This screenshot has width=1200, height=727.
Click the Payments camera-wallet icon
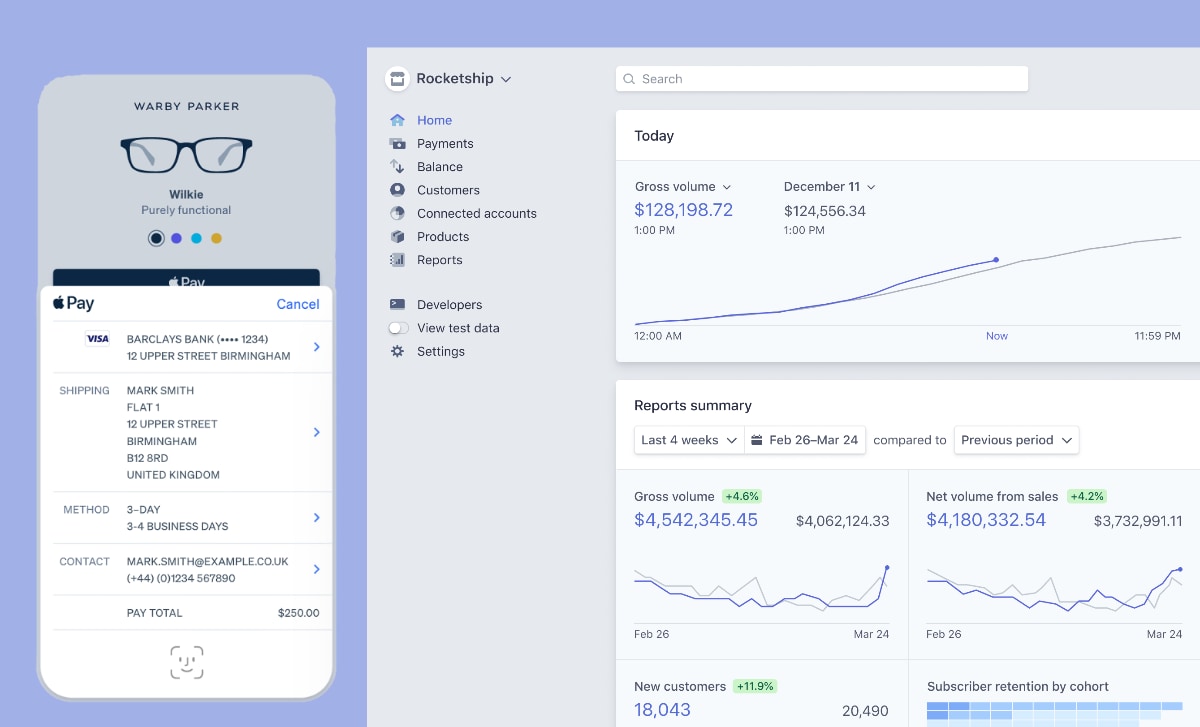pyautogui.click(x=397, y=144)
